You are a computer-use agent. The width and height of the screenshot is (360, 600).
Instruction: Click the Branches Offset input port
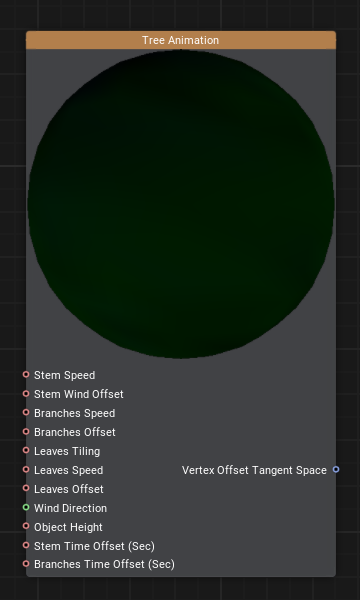[x=26, y=432]
